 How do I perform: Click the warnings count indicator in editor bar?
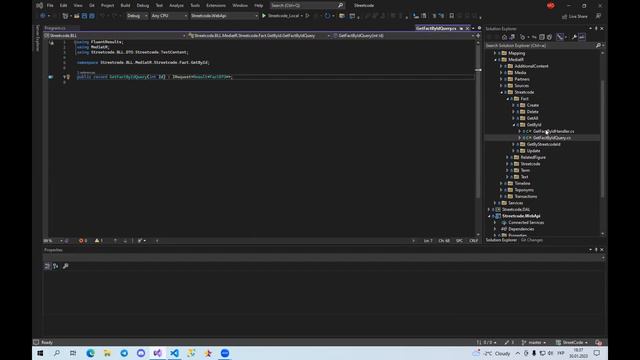tap(99, 241)
